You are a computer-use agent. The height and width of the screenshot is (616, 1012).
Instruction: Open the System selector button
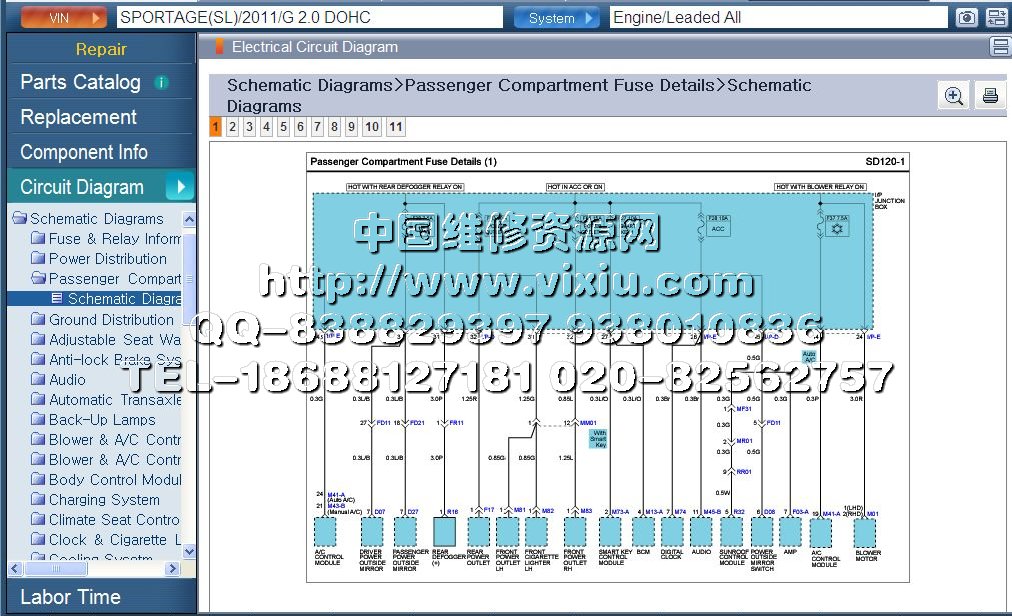tap(556, 18)
